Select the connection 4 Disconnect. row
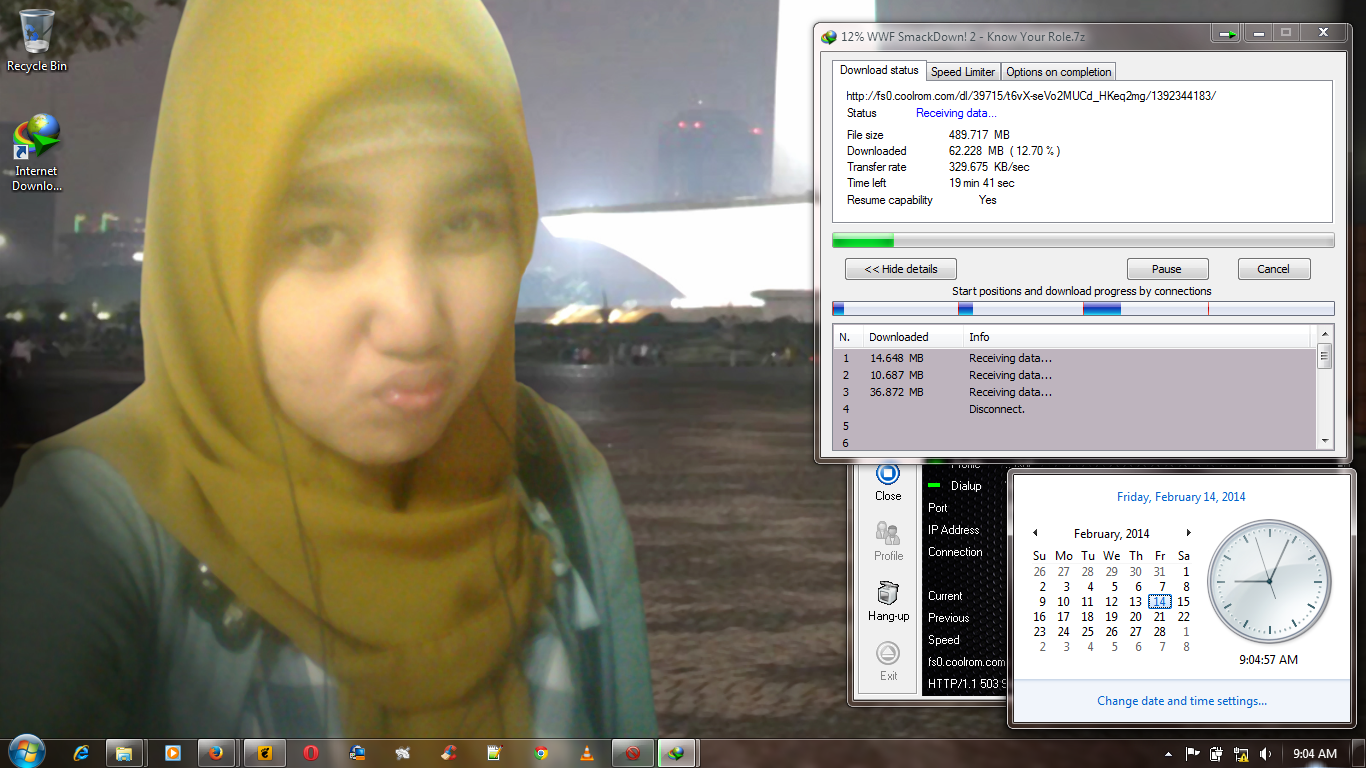 tap(1075, 409)
